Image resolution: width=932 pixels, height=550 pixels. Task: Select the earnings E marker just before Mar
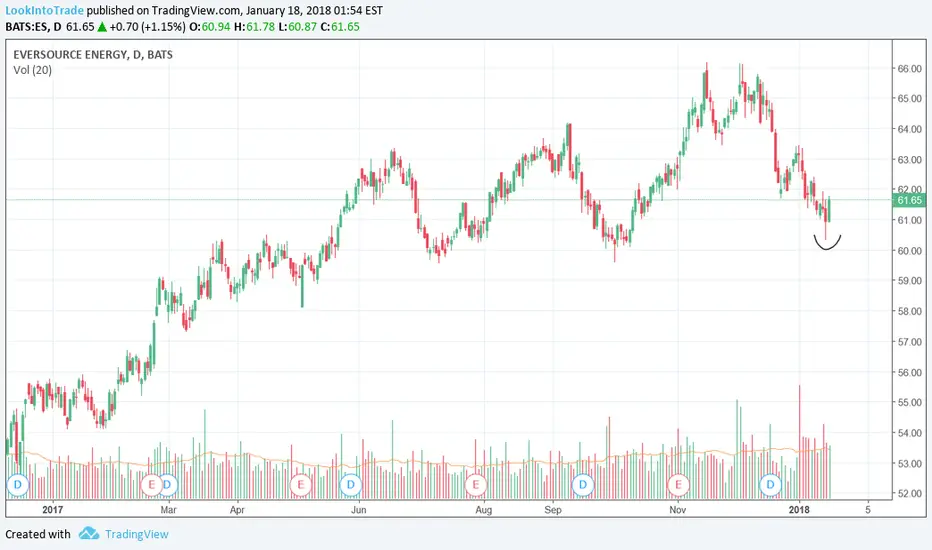151,485
